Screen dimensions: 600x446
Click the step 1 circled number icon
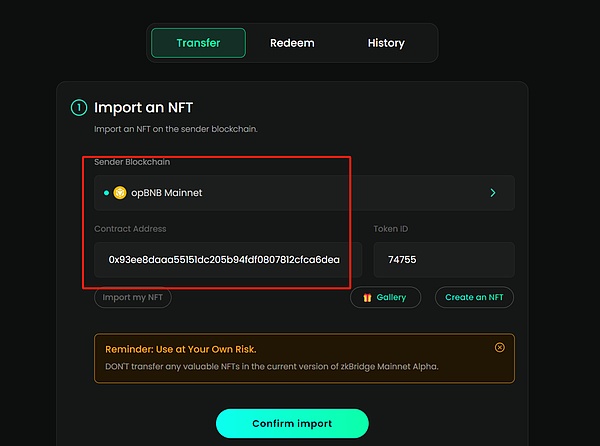[x=78, y=108]
